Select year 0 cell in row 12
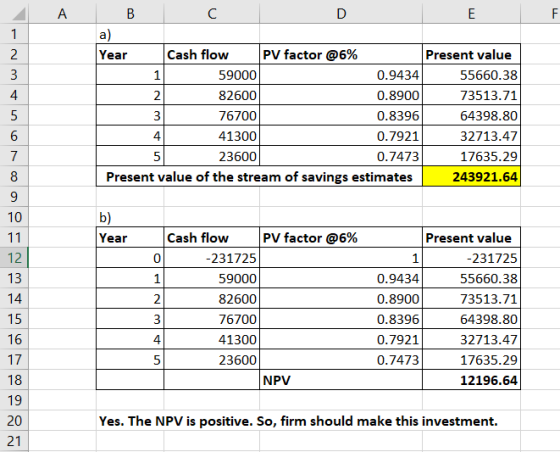This screenshot has width=560, height=452. 130,258
